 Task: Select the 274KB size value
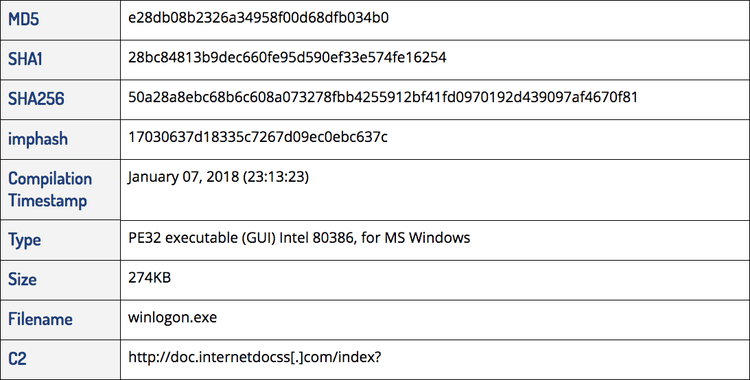tap(149, 278)
